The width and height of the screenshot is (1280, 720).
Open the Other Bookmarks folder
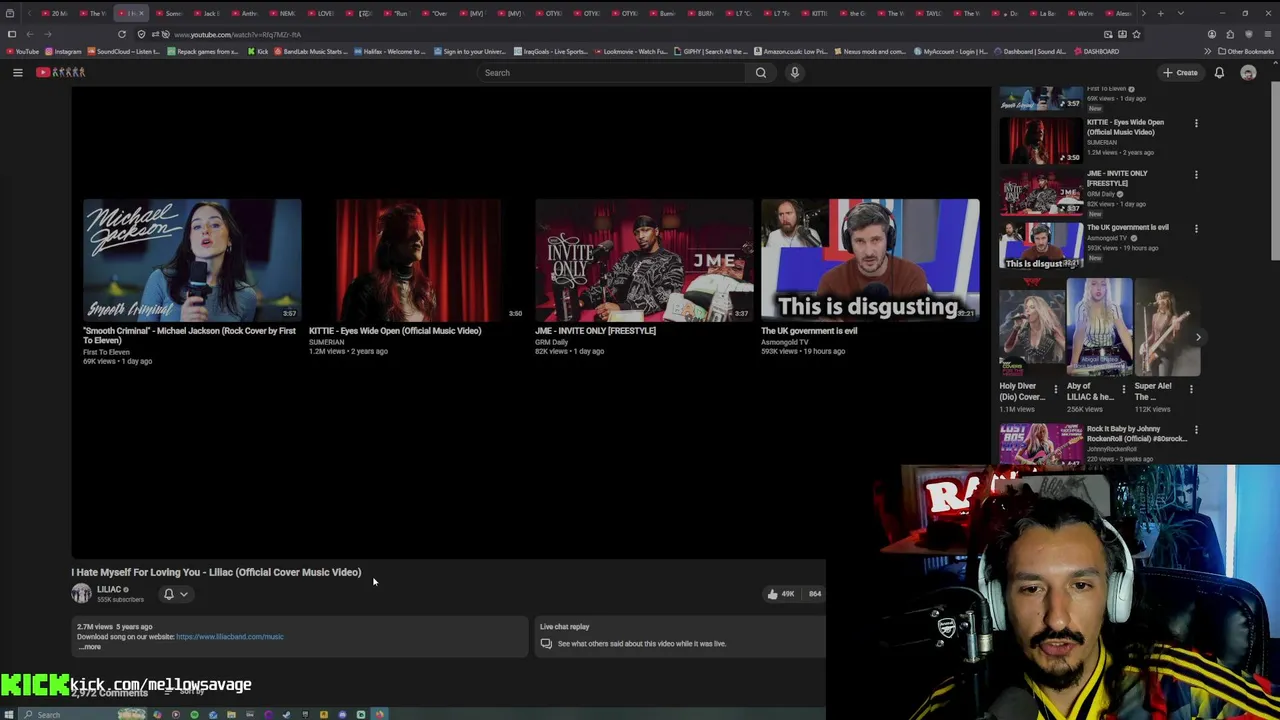(x=1245, y=51)
